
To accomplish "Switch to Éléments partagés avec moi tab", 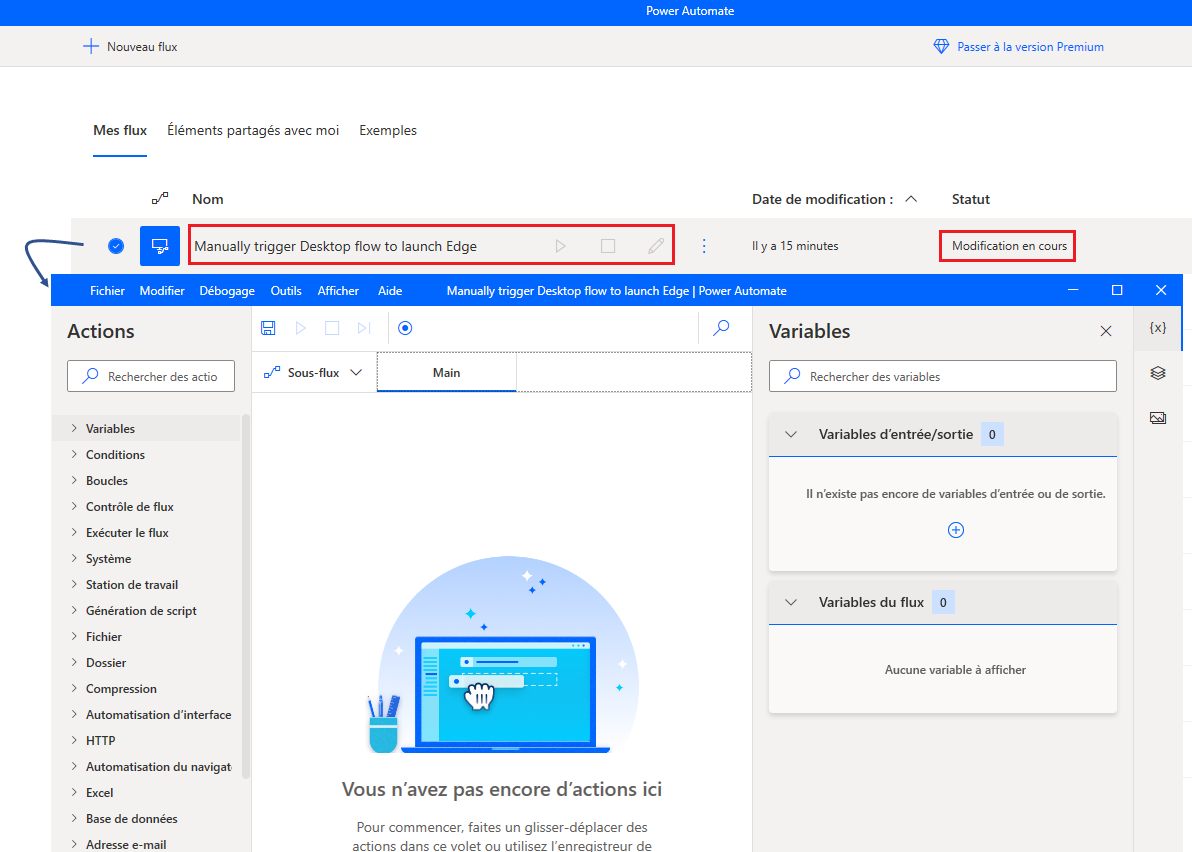I will point(253,131).
